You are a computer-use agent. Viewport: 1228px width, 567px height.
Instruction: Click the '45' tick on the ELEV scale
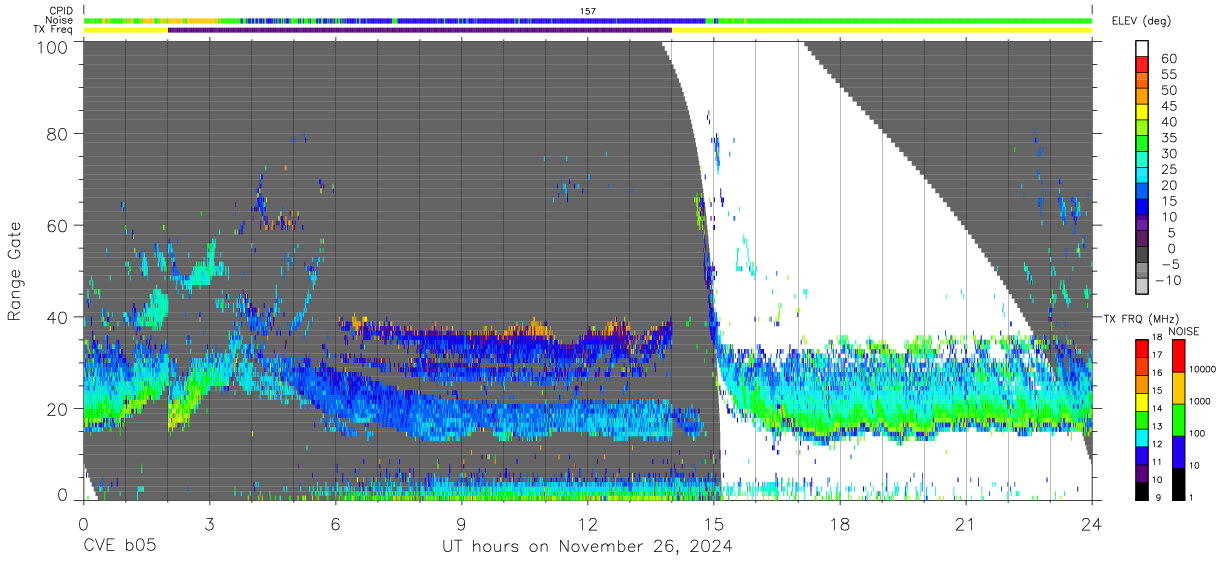(x=1169, y=106)
